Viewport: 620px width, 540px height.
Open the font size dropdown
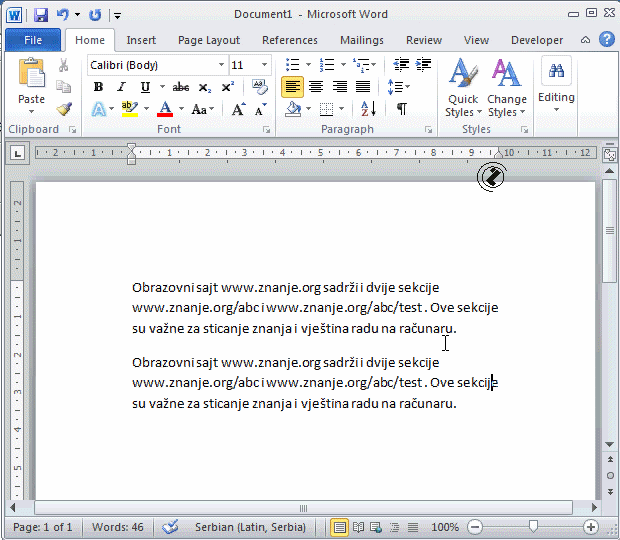pyautogui.click(x=265, y=65)
